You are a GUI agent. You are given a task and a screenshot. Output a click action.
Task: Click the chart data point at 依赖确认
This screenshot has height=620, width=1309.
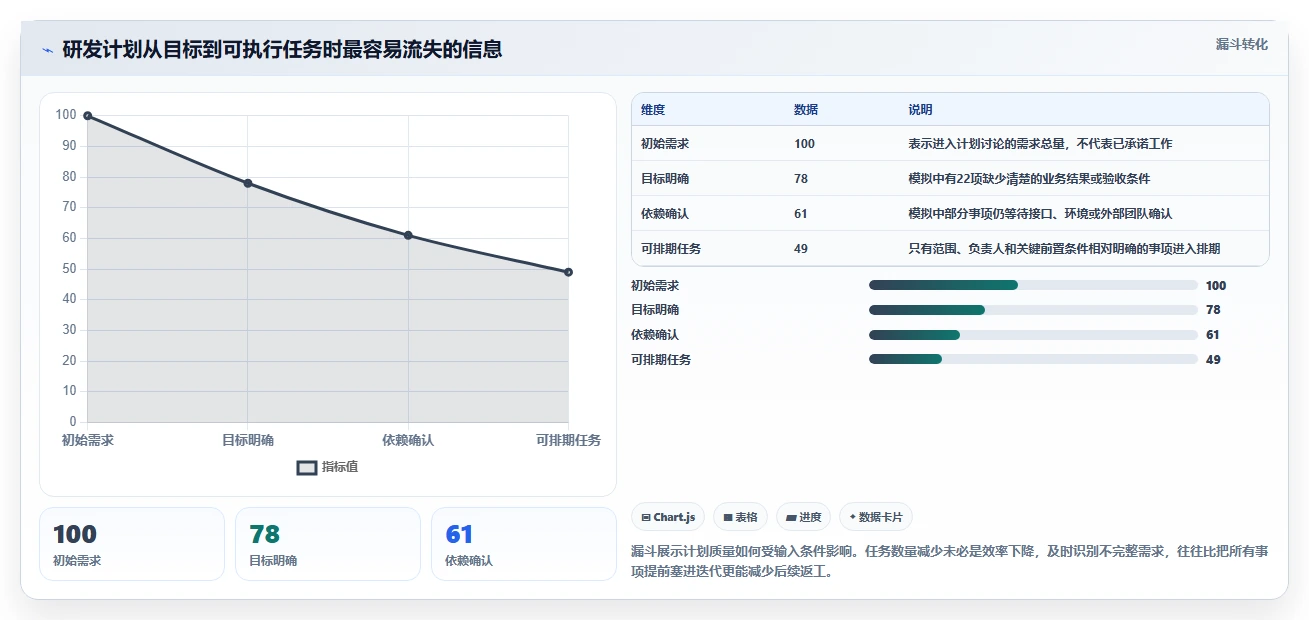tap(408, 235)
